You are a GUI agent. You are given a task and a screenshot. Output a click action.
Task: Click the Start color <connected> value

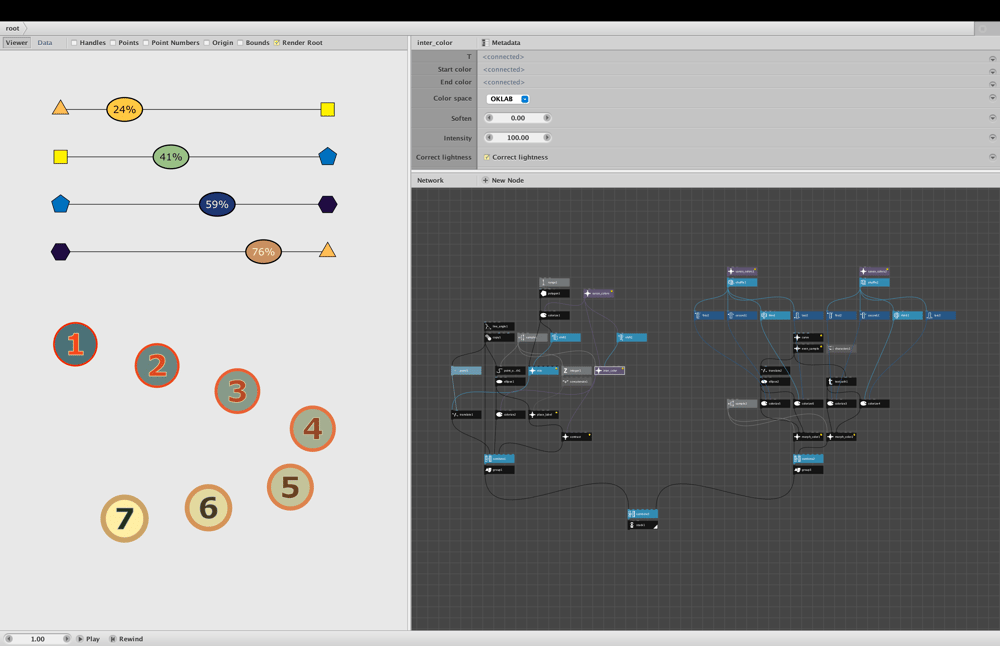pyautogui.click(x=504, y=70)
